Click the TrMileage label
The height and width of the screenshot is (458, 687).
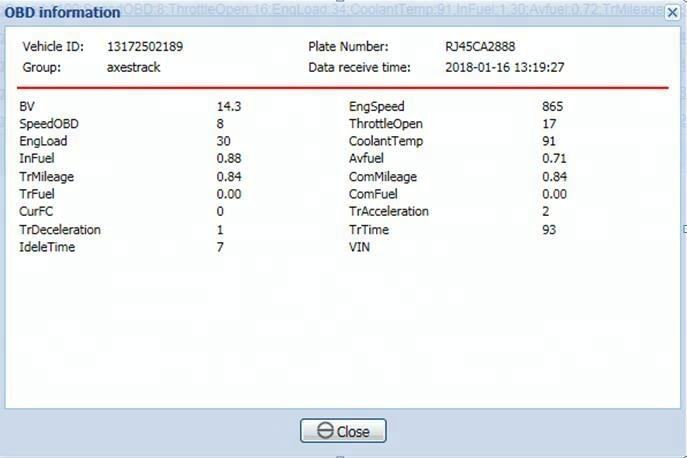pos(46,177)
